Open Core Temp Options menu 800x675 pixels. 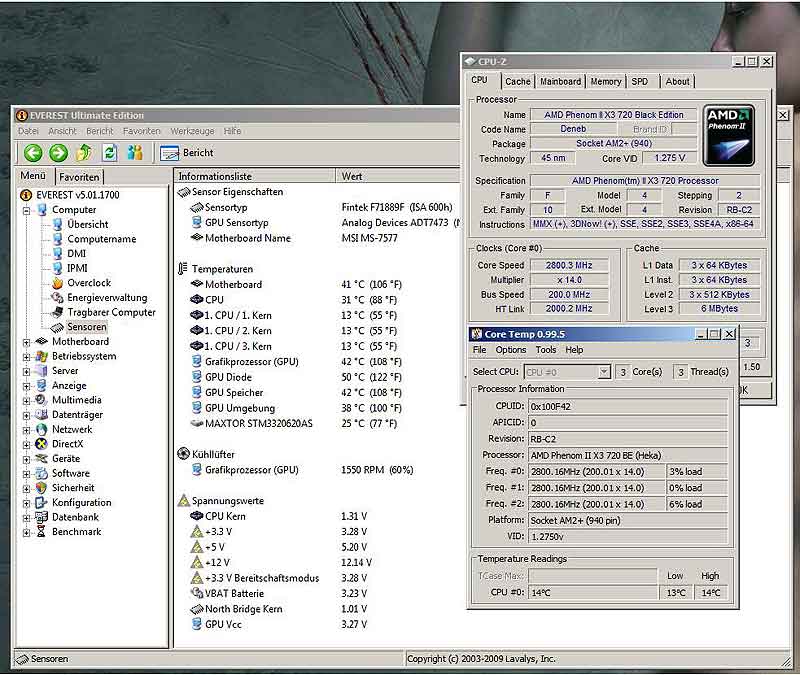click(511, 350)
